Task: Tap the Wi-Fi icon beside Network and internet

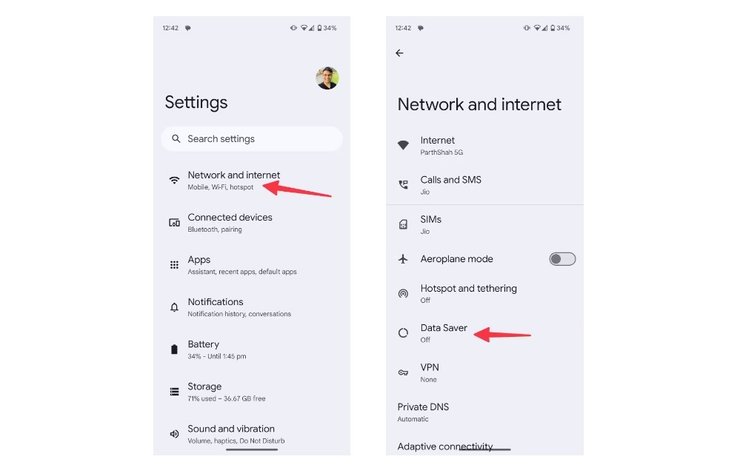Action: pyautogui.click(x=174, y=180)
